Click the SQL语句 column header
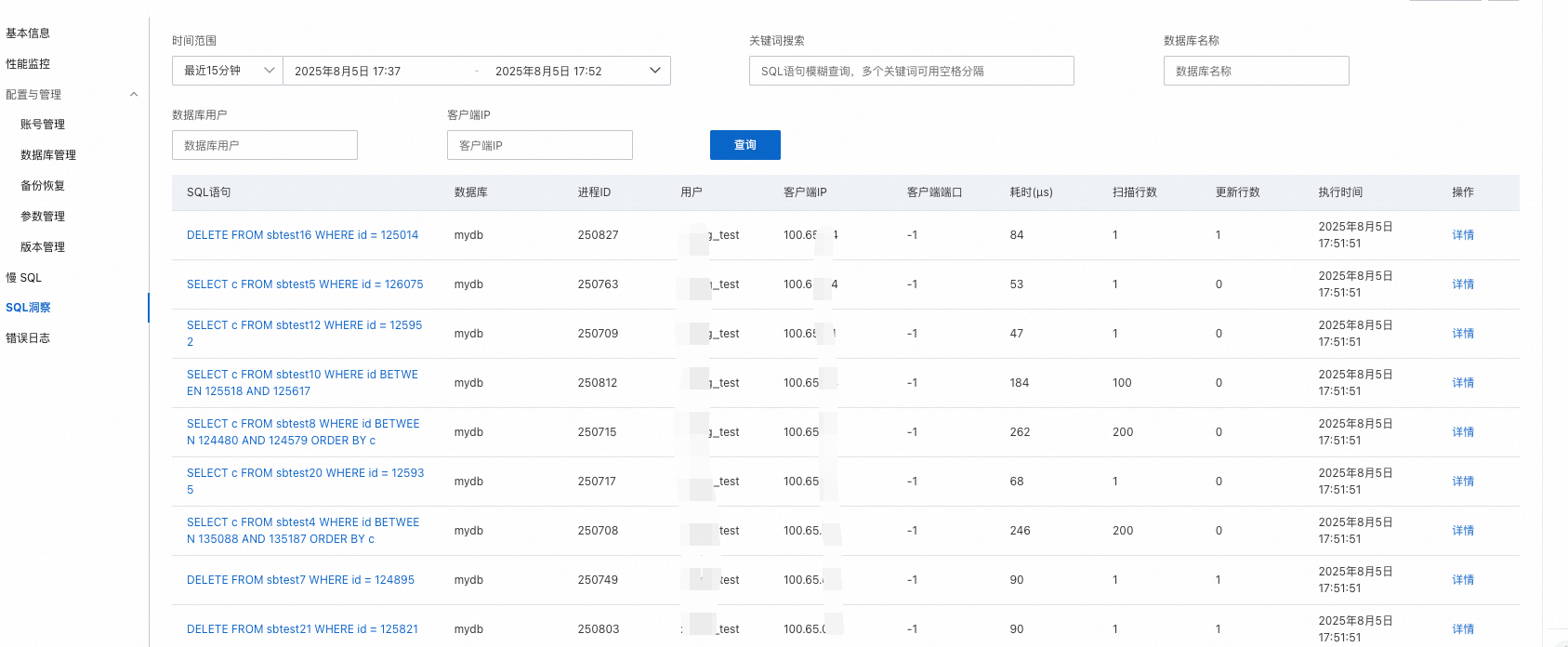Screen dimensions: 1568x647 (x=209, y=192)
